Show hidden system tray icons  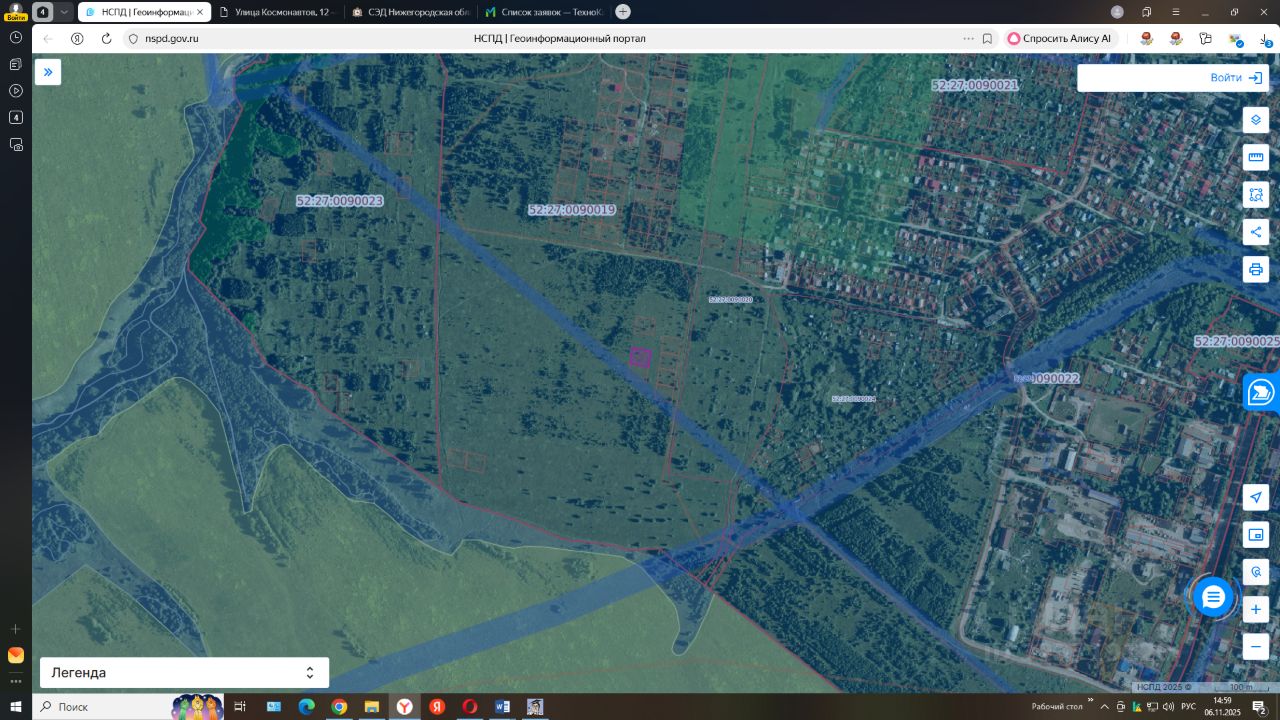click(1104, 707)
